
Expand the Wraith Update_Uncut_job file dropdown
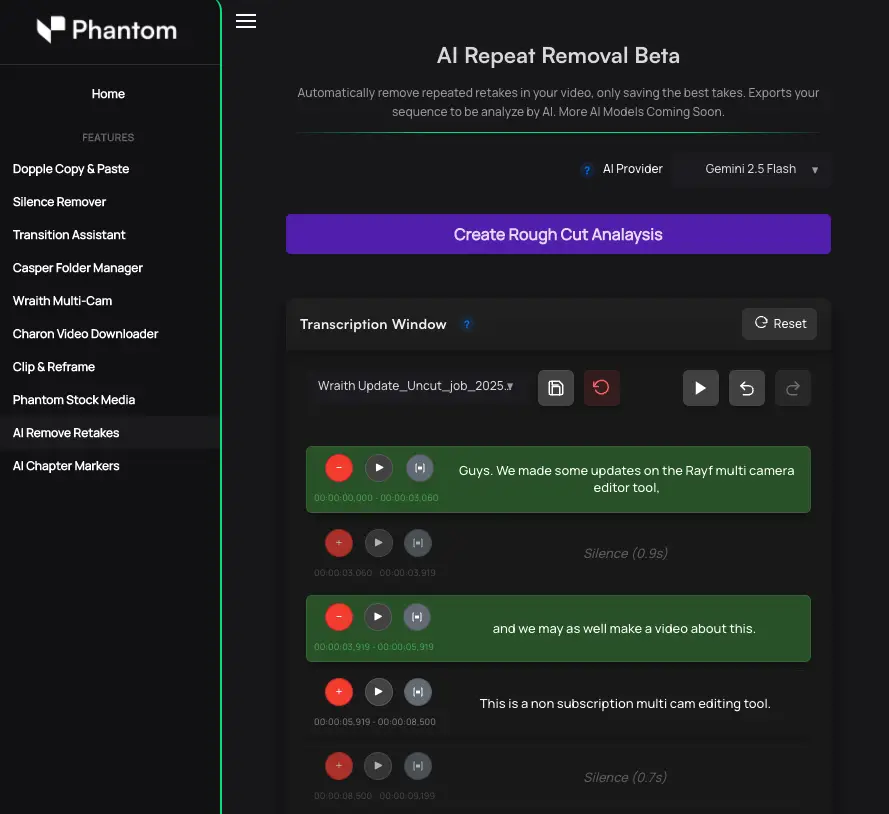[416, 386]
